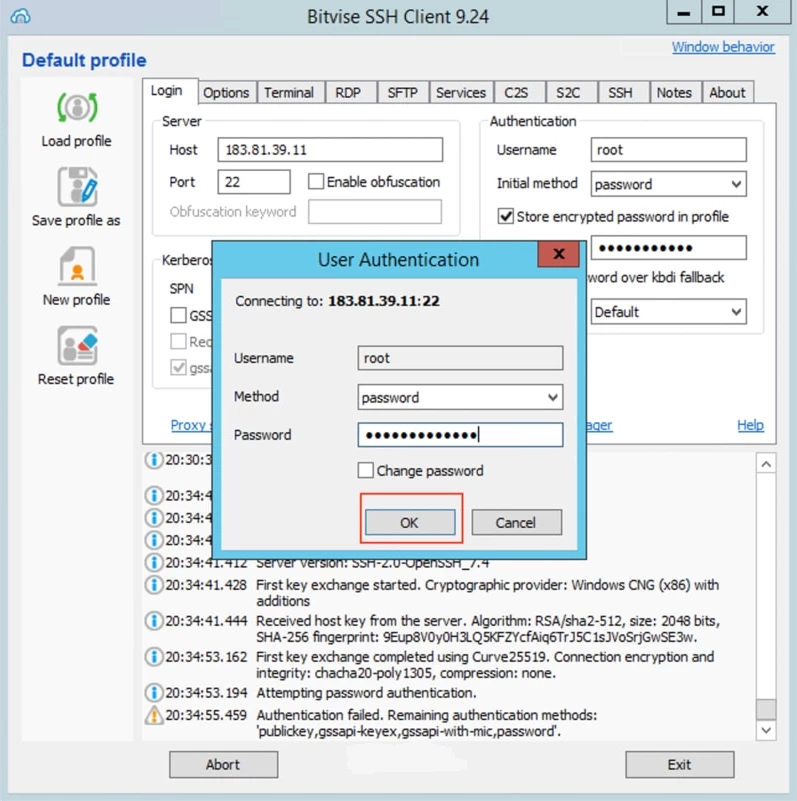The height and width of the screenshot is (801, 797).
Task: Expand the Method dropdown in dialog
Action: [x=460, y=397]
